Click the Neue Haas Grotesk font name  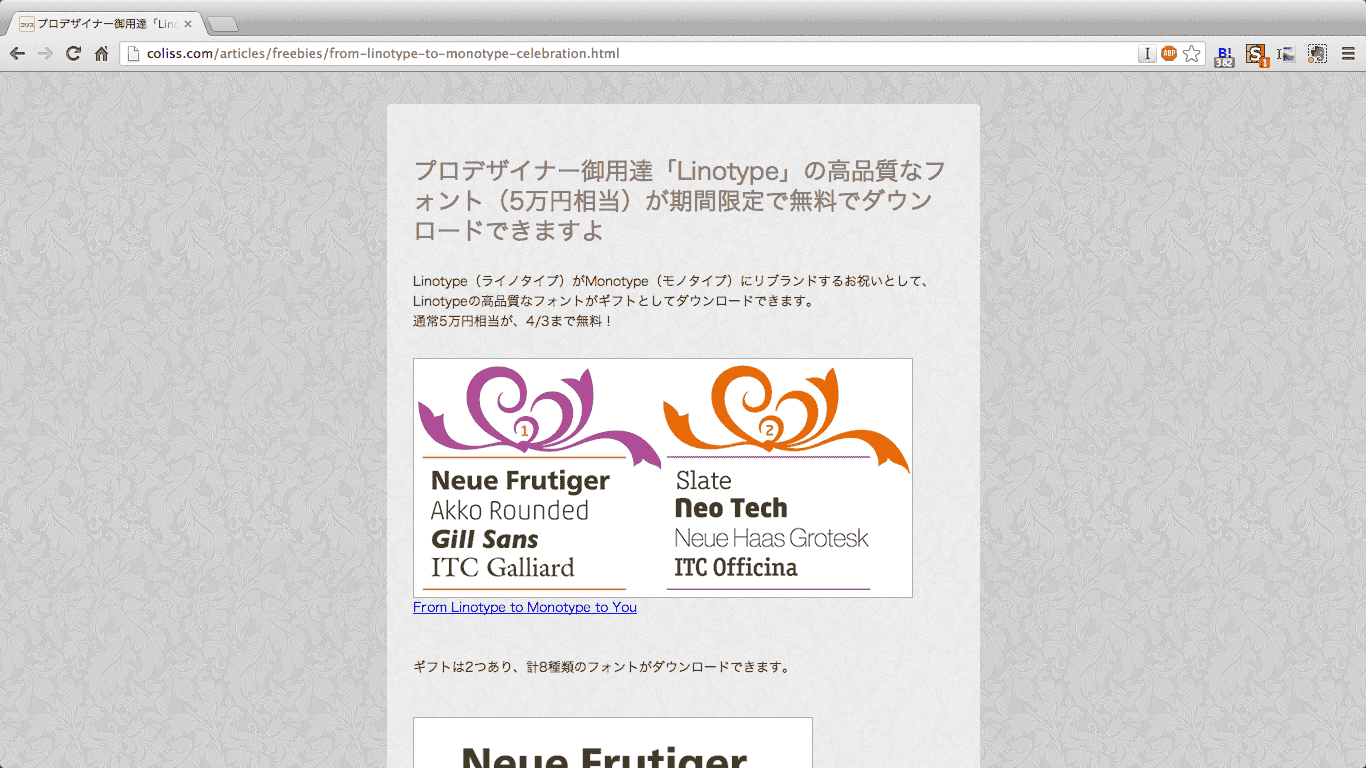[771, 538]
